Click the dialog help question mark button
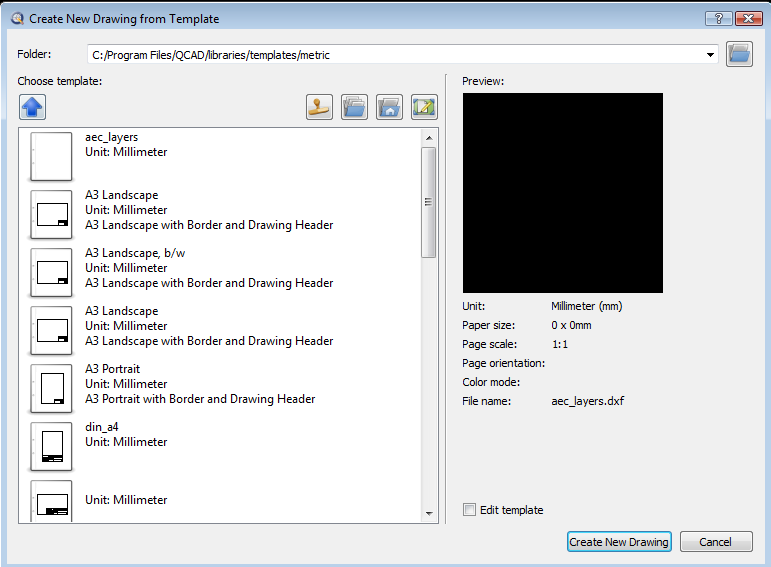This screenshot has height=567, width=771. [x=718, y=18]
